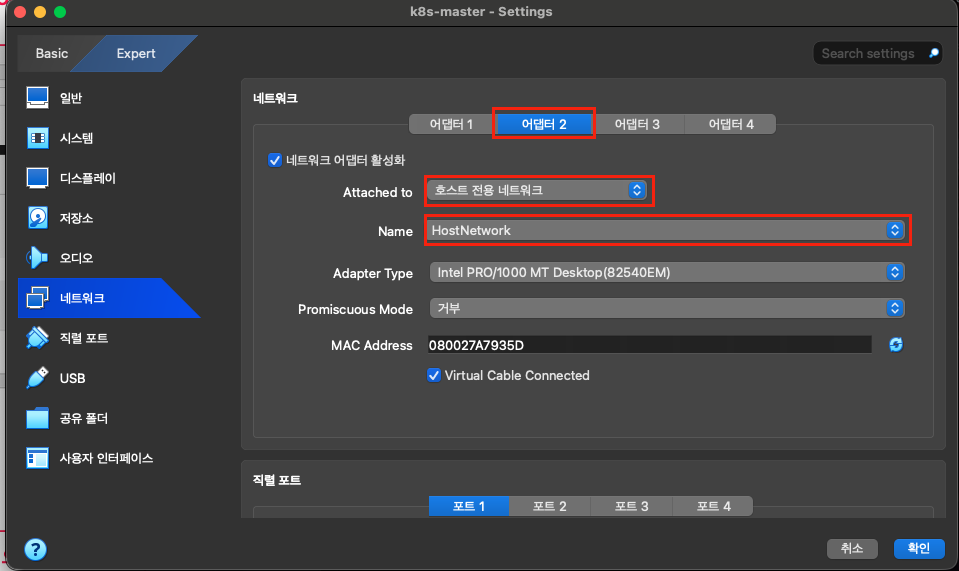This screenshot has height=571, width=959.
Task: Open the 오디오 speaker icon
Action: (37, 257)
